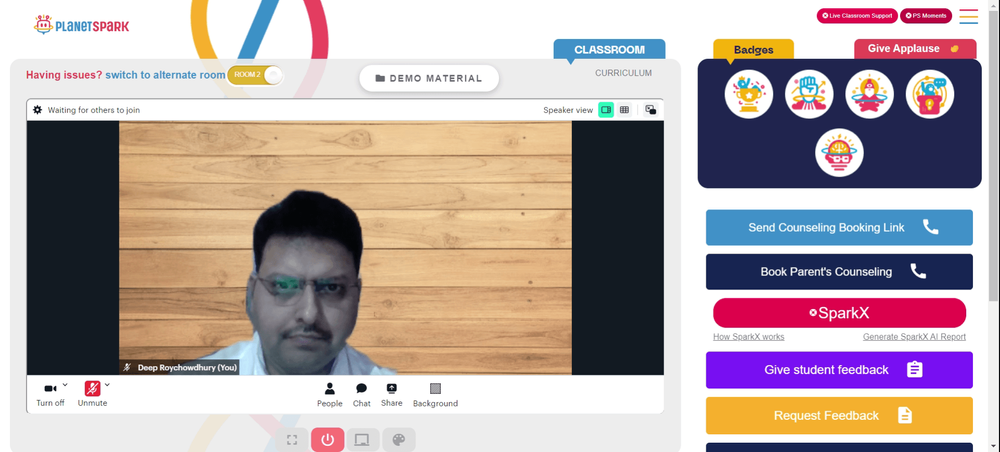Award the raised fist badge

[x=809, y=94]
